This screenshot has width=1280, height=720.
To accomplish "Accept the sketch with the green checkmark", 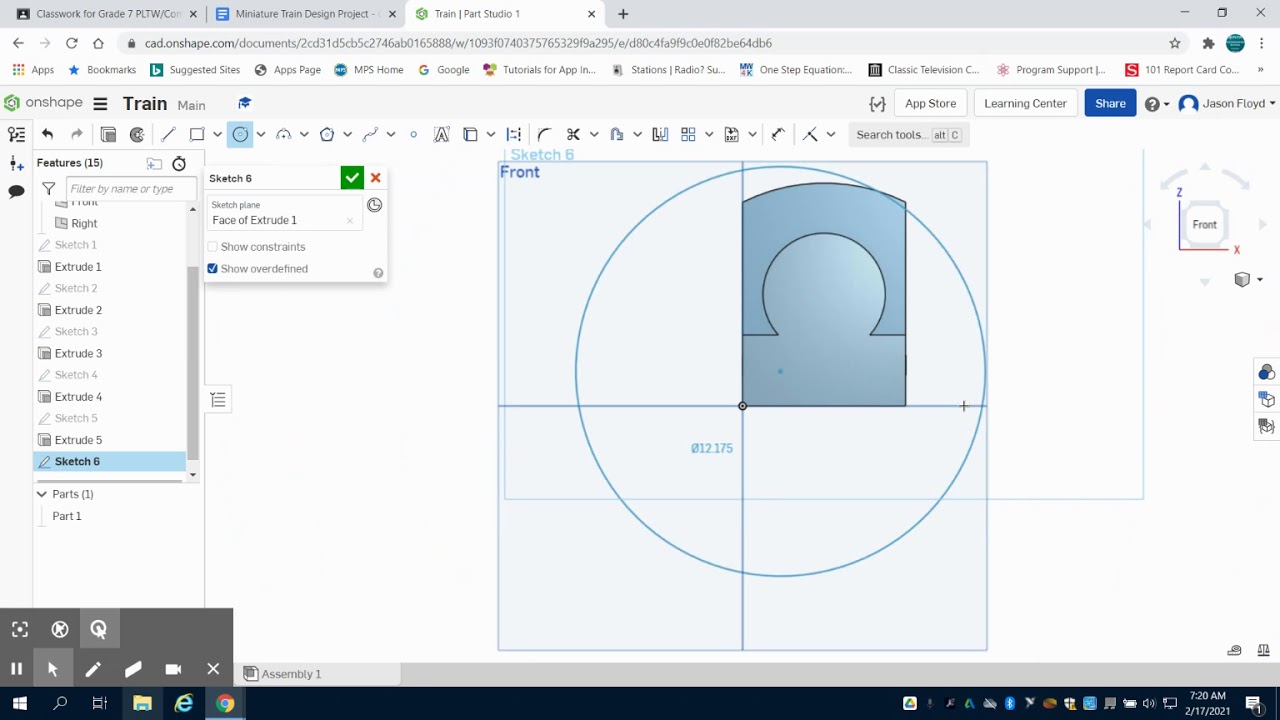I will 352,178.
